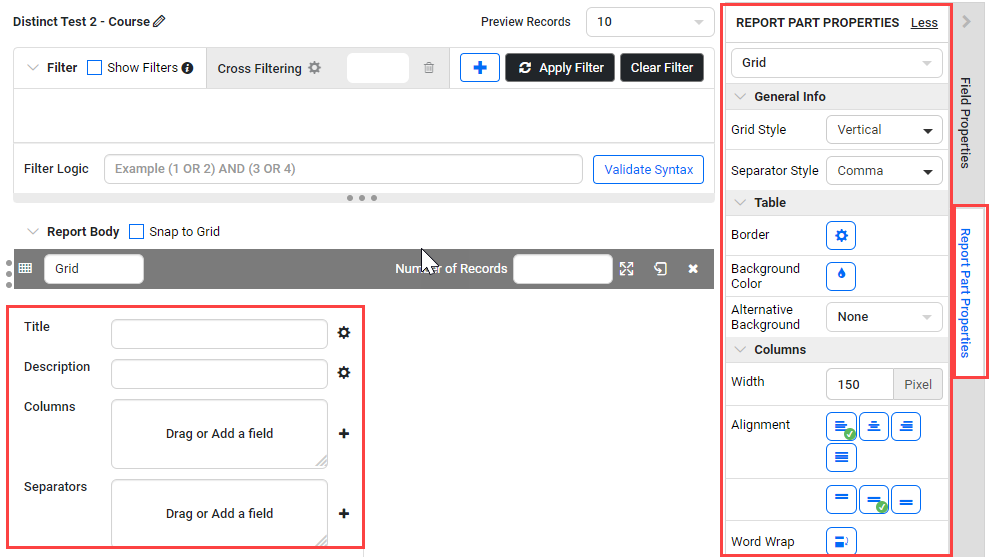Switch to Field Properties tab
The image size is (997, 557).
966,123
